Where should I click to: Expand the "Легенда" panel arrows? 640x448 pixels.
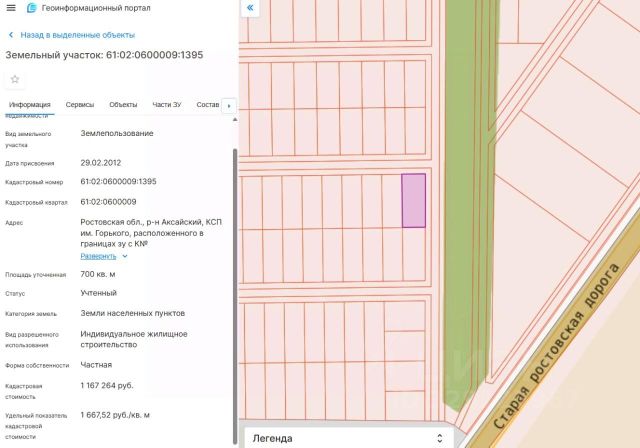tap(440, 438)
